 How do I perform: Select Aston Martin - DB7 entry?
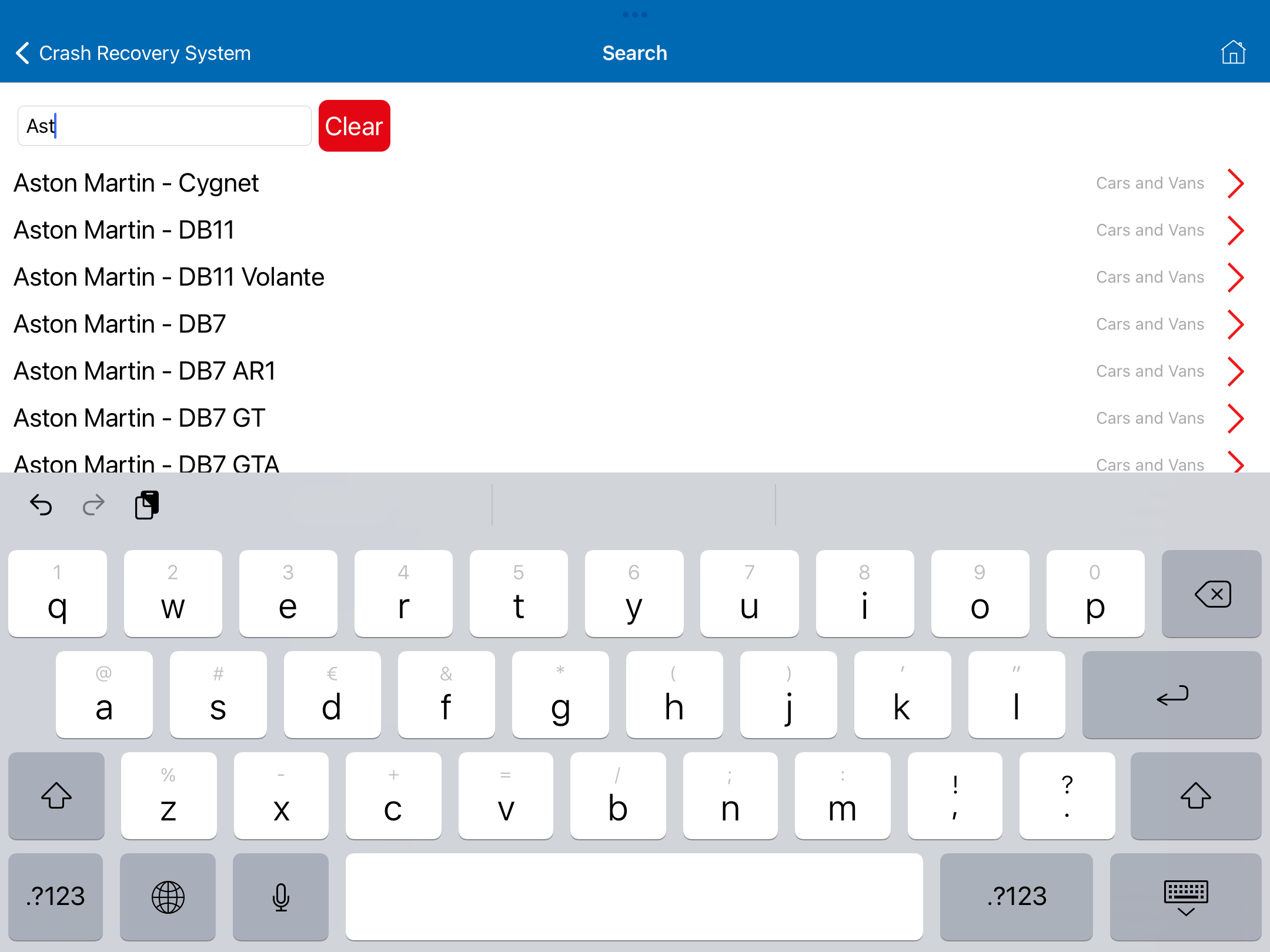pyautogui.click(x=635, y=324)
